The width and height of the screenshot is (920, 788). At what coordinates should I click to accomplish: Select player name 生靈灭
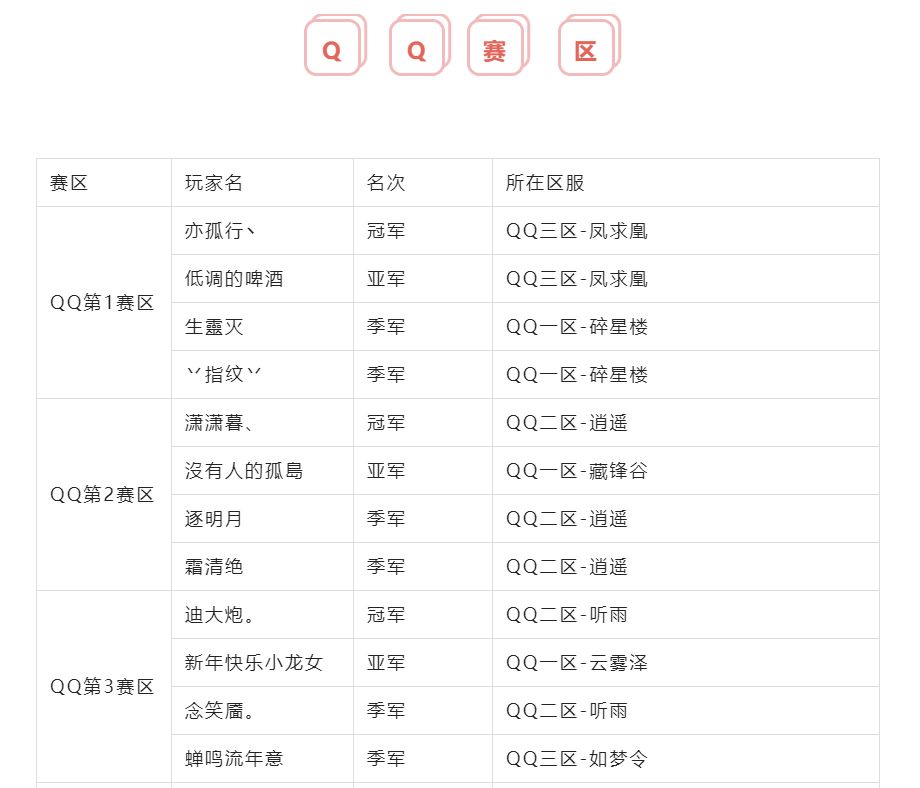(214, 327)
